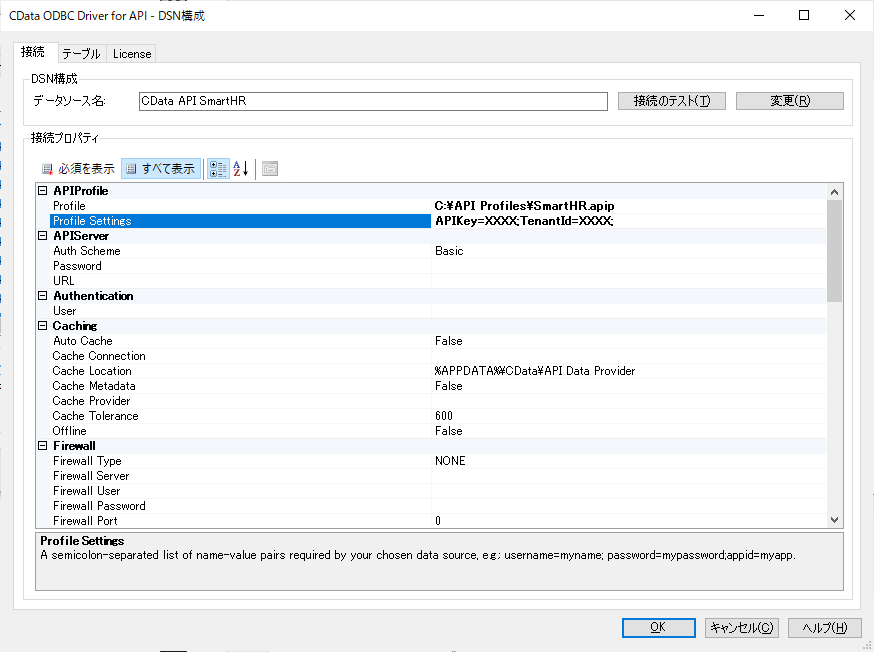Open help with ヘルプ button
This screenshot has height=652, width=874.
(x=825, y=628)
